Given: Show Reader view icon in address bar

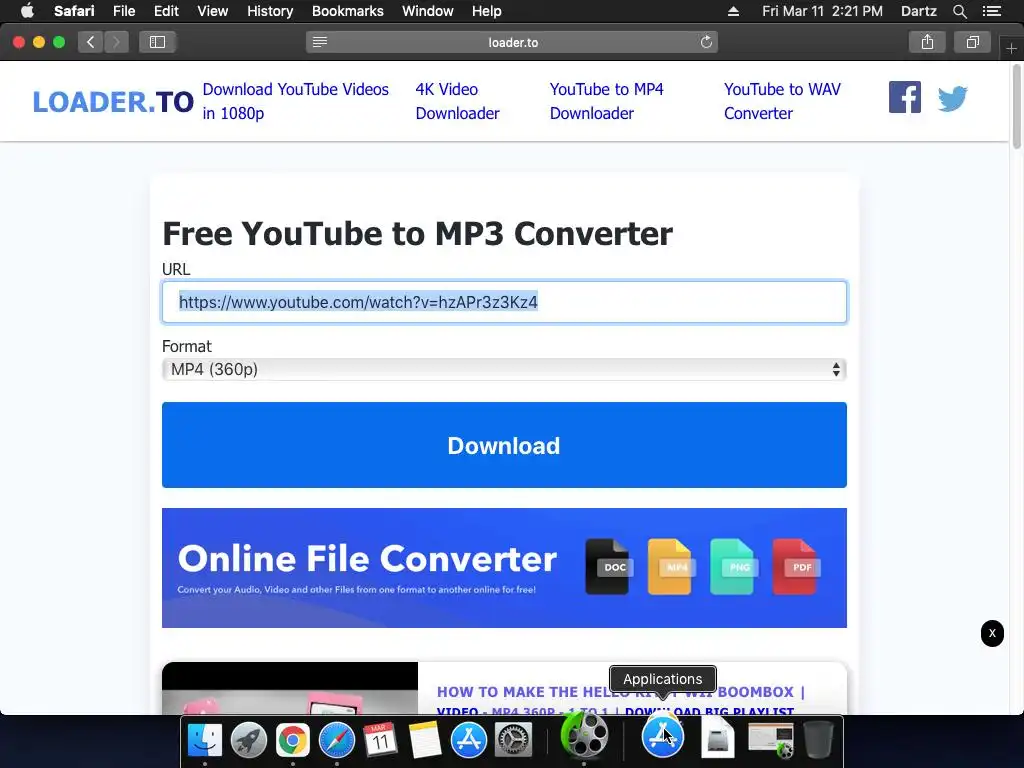Looking at the screenshot, I should coord(319,42).
